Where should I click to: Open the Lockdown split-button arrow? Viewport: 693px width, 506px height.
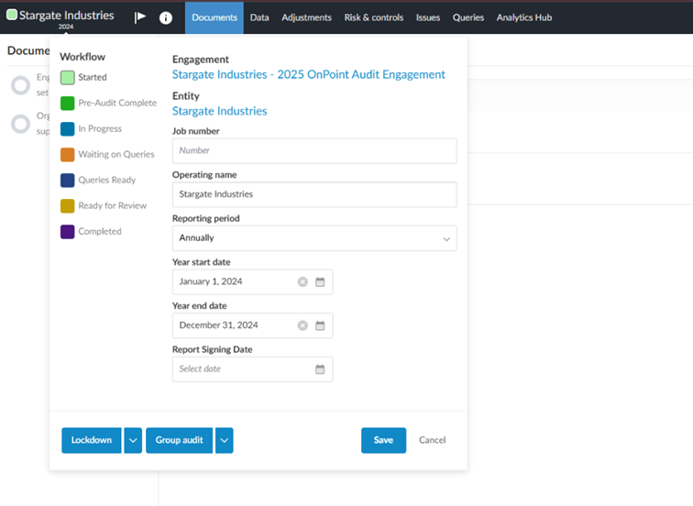[133, 440]
